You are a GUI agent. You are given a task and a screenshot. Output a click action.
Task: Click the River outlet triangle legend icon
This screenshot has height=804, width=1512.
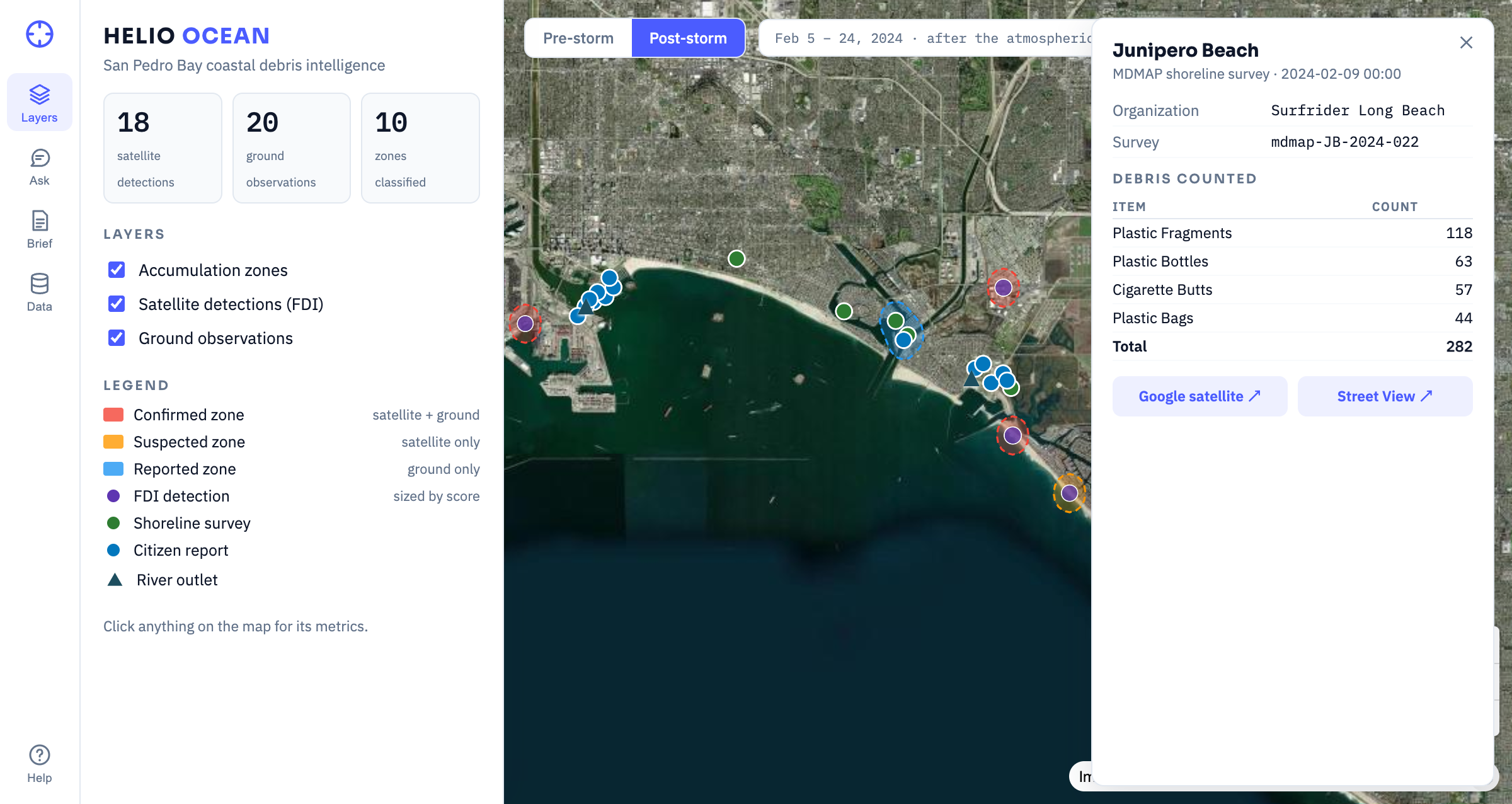pyautogui.click(x=115, y=580)
